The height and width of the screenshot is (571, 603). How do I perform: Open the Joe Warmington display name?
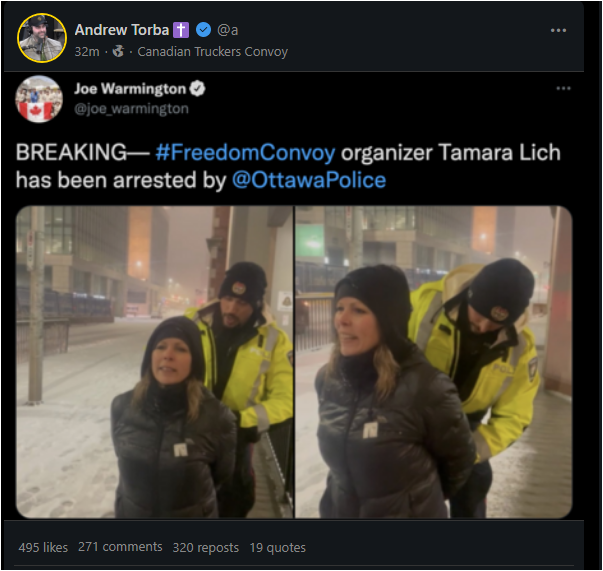130,89
